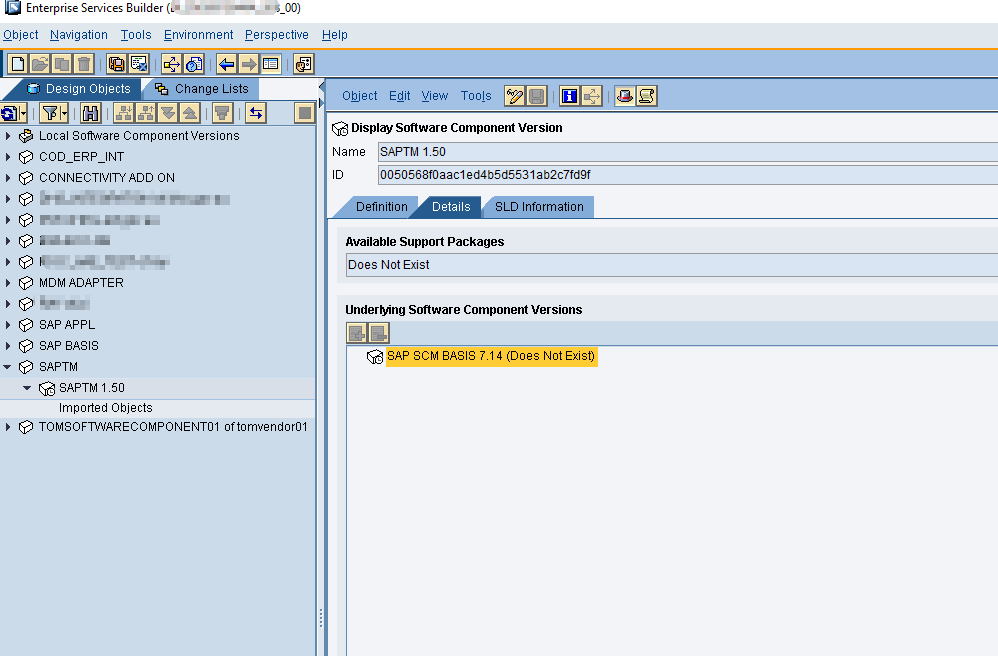Click the funnel filter icon
The image size is (998, 656).
(x=50, y=113)
